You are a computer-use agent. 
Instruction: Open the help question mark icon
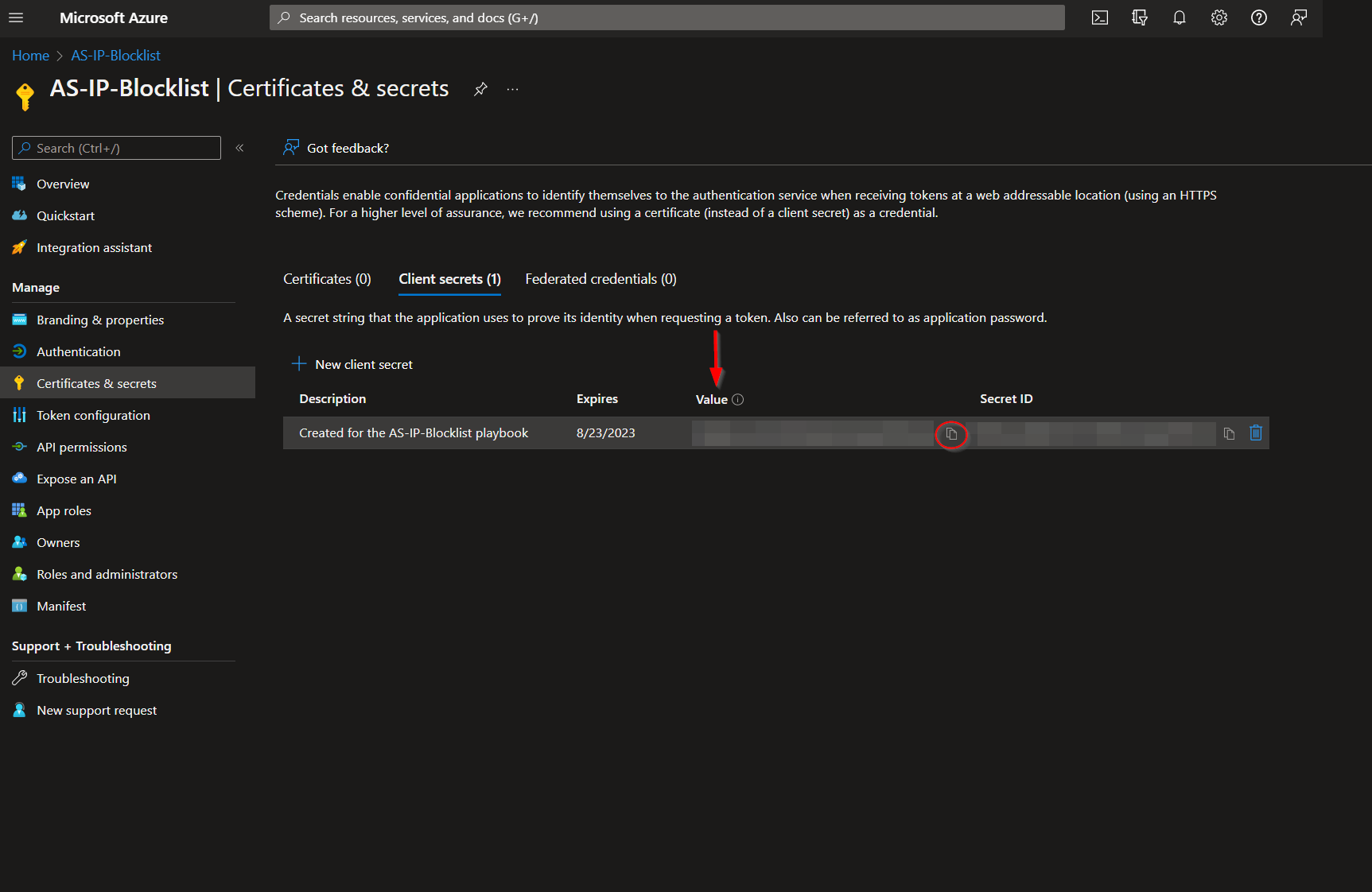(x=1259, y=17)
